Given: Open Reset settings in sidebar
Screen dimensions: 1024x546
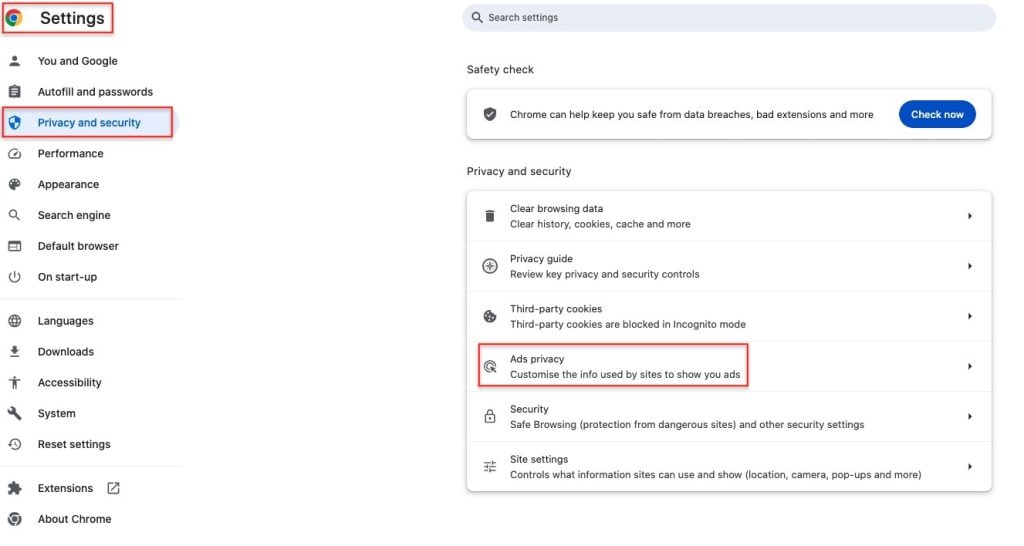Looking at the screenshot, I should coord(74,444).
